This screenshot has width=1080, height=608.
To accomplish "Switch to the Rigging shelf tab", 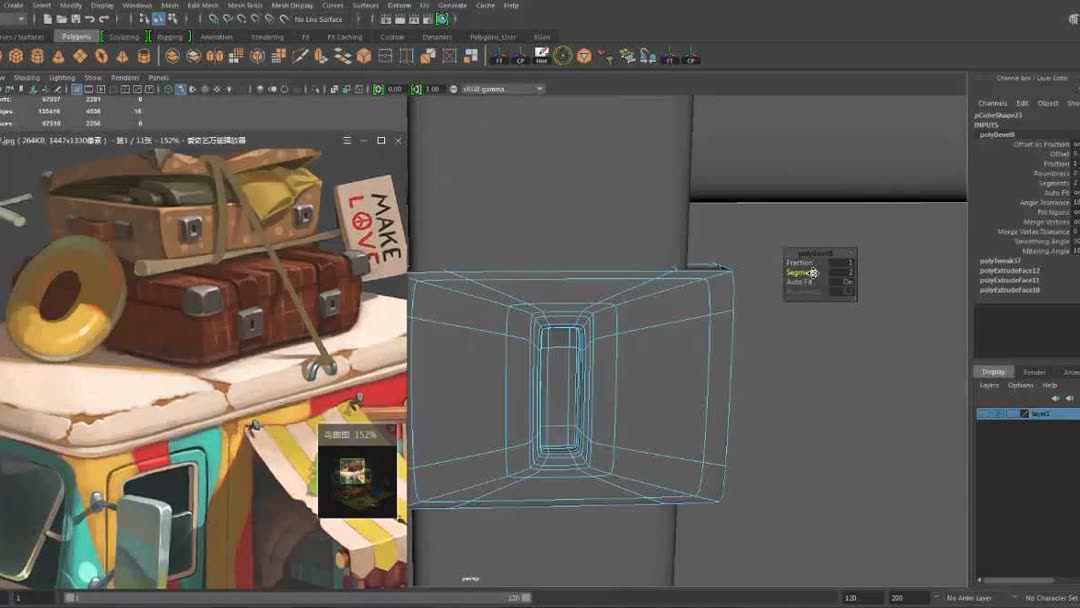I will pyautogui.click(x=169, y=37).
